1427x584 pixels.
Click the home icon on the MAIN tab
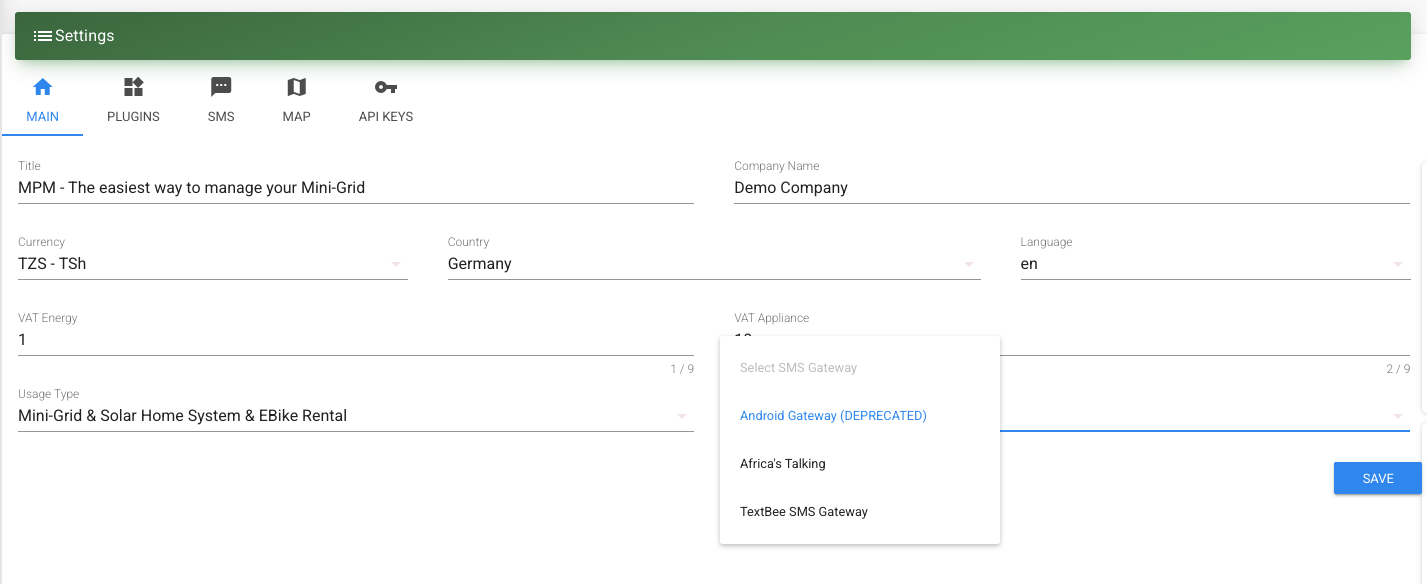[x=43, y=87]
